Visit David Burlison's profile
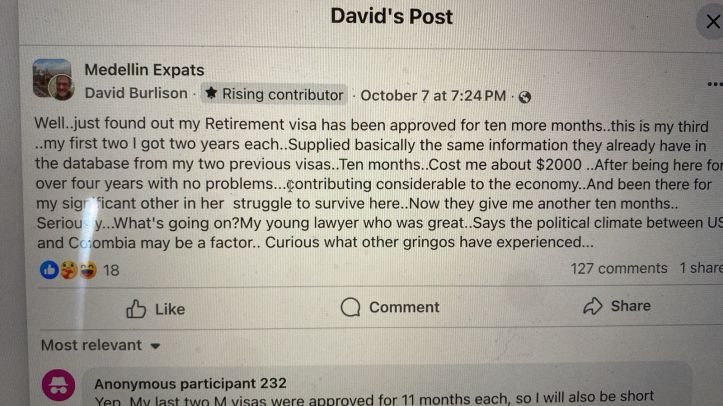This screenshot has height=406, width=723. click(136, 94)
